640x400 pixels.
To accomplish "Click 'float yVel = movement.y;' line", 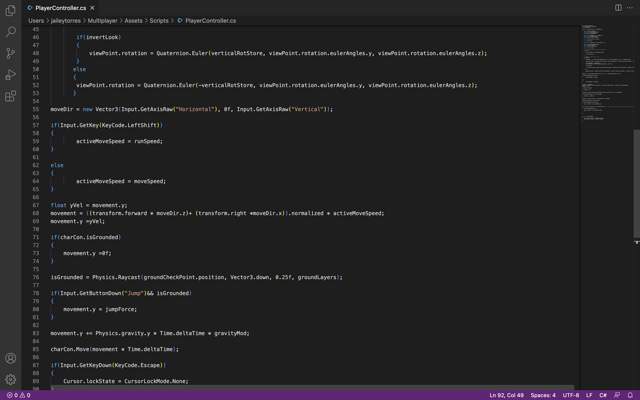I will pyautogui.click(x=89, y=205).
